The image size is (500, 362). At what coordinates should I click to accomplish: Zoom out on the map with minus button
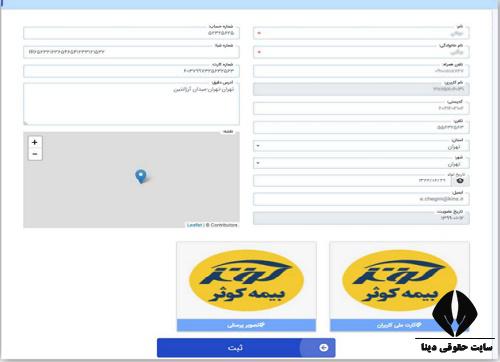tap(35, 154)
